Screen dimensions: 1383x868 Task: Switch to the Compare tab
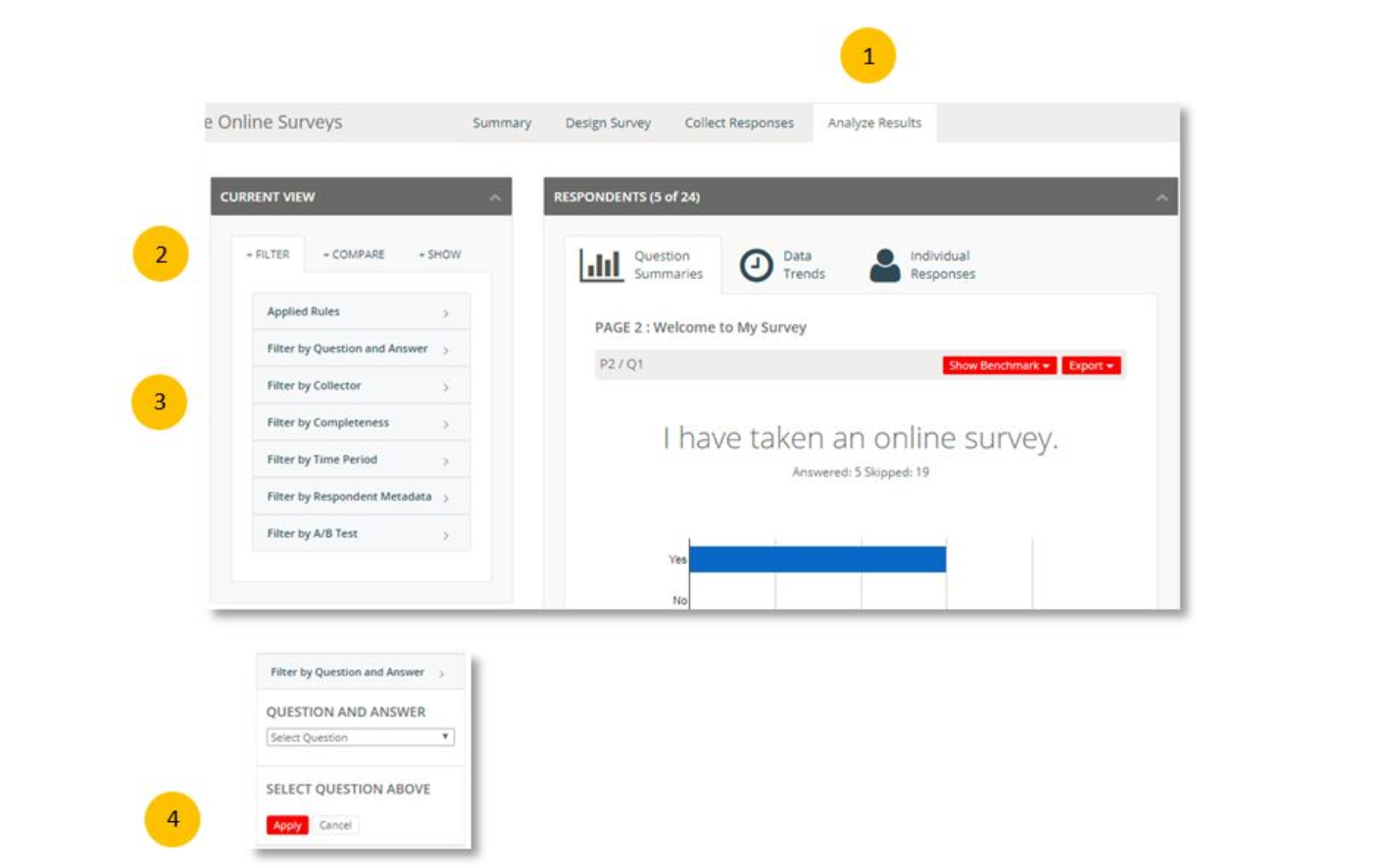pyautogui.click(x=354, y=255)
